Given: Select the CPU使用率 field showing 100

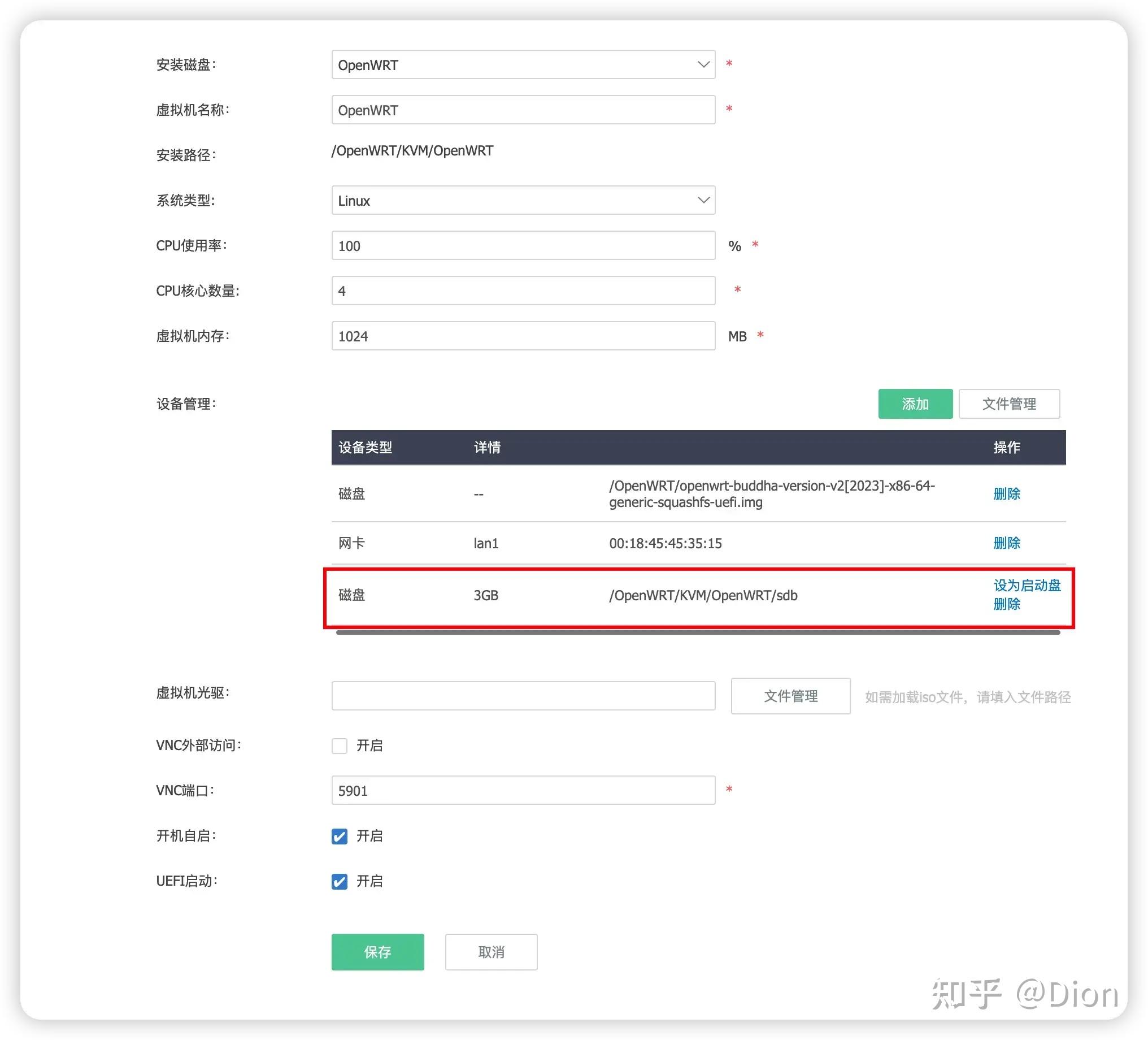Looking at the screenshot, I should click(522, 245).
